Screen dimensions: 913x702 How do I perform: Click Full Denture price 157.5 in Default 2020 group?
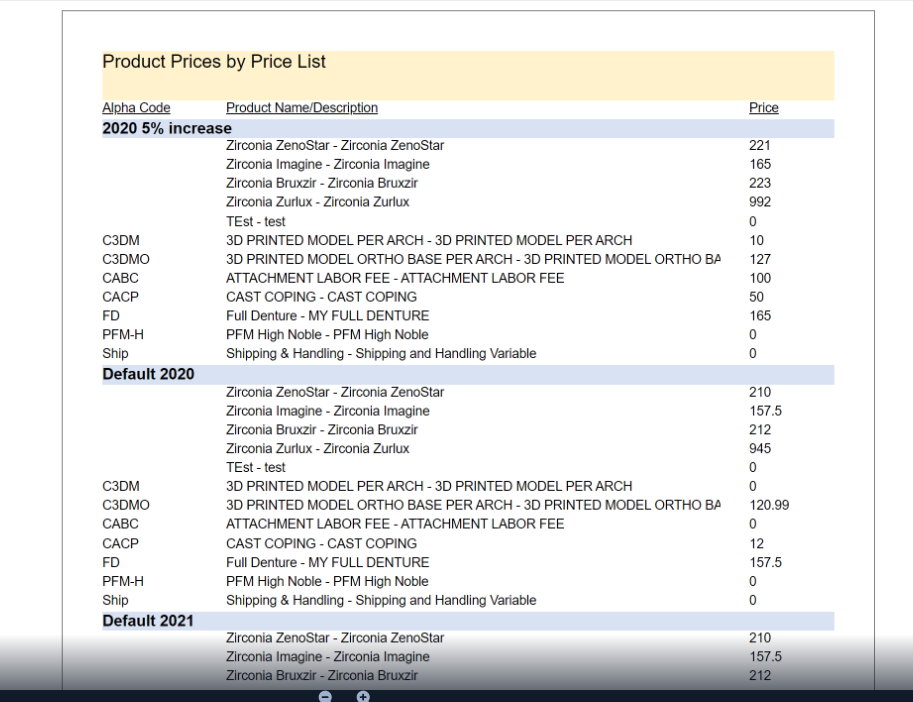765,562
